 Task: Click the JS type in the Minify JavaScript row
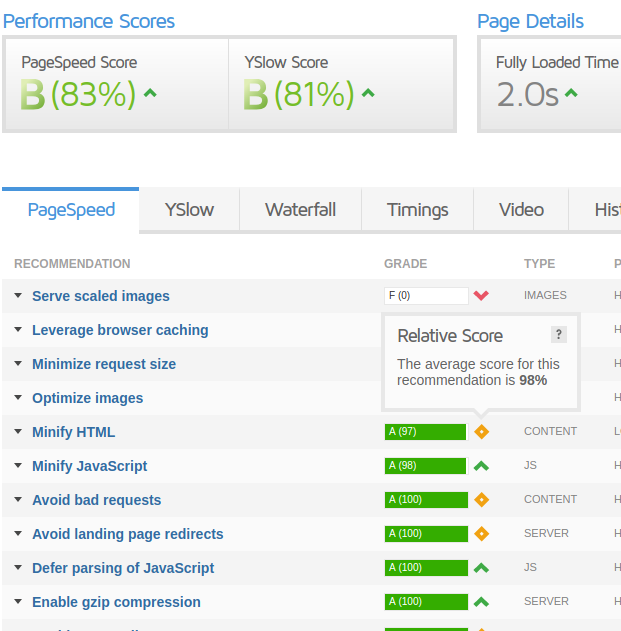point(530,465)
